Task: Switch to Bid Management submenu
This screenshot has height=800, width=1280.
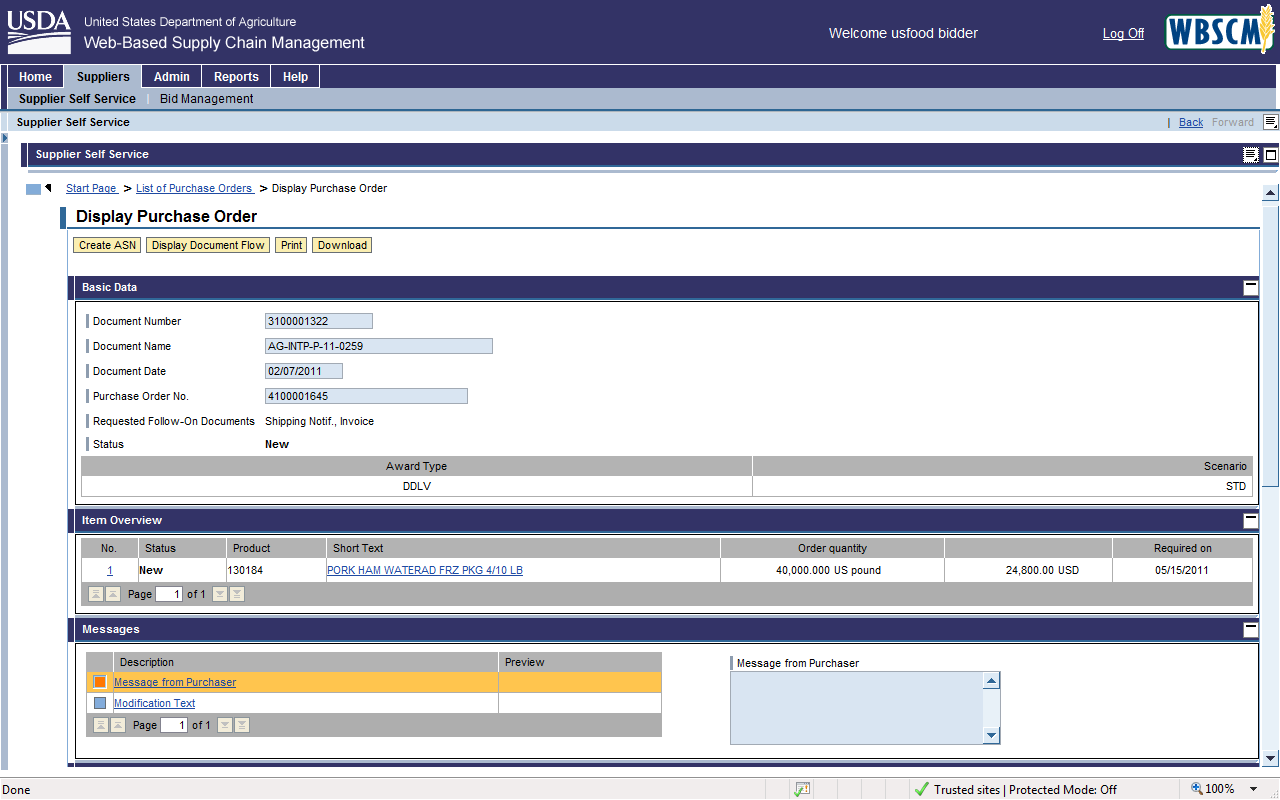Action: pyautogui.click(x=206, y=99)
